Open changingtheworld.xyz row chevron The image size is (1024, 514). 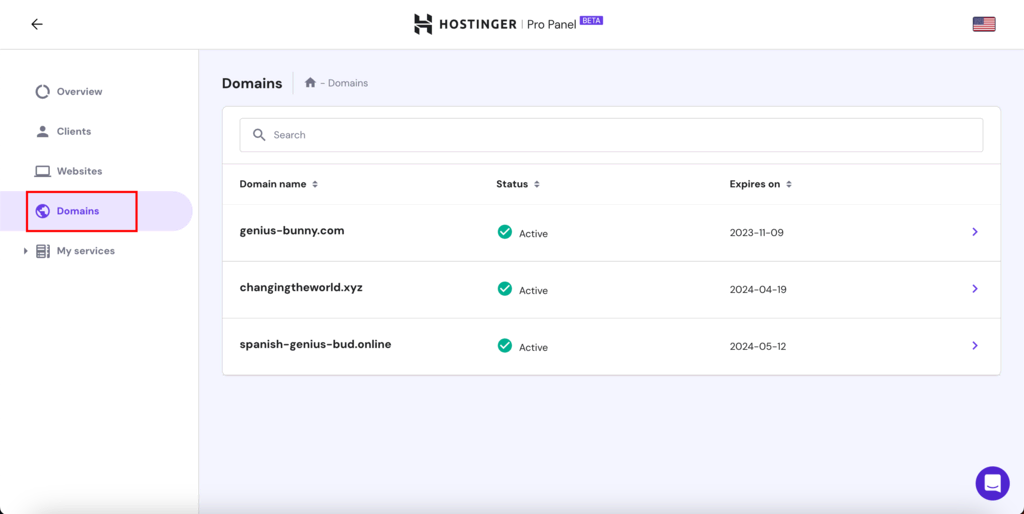[975, 289]
